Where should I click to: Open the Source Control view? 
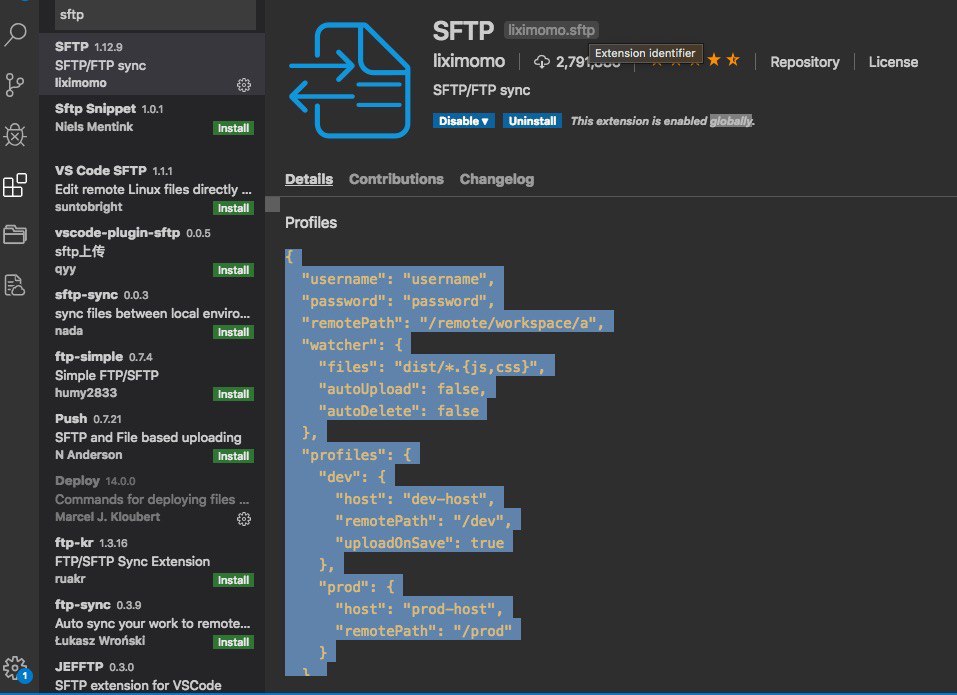[15, 85]
